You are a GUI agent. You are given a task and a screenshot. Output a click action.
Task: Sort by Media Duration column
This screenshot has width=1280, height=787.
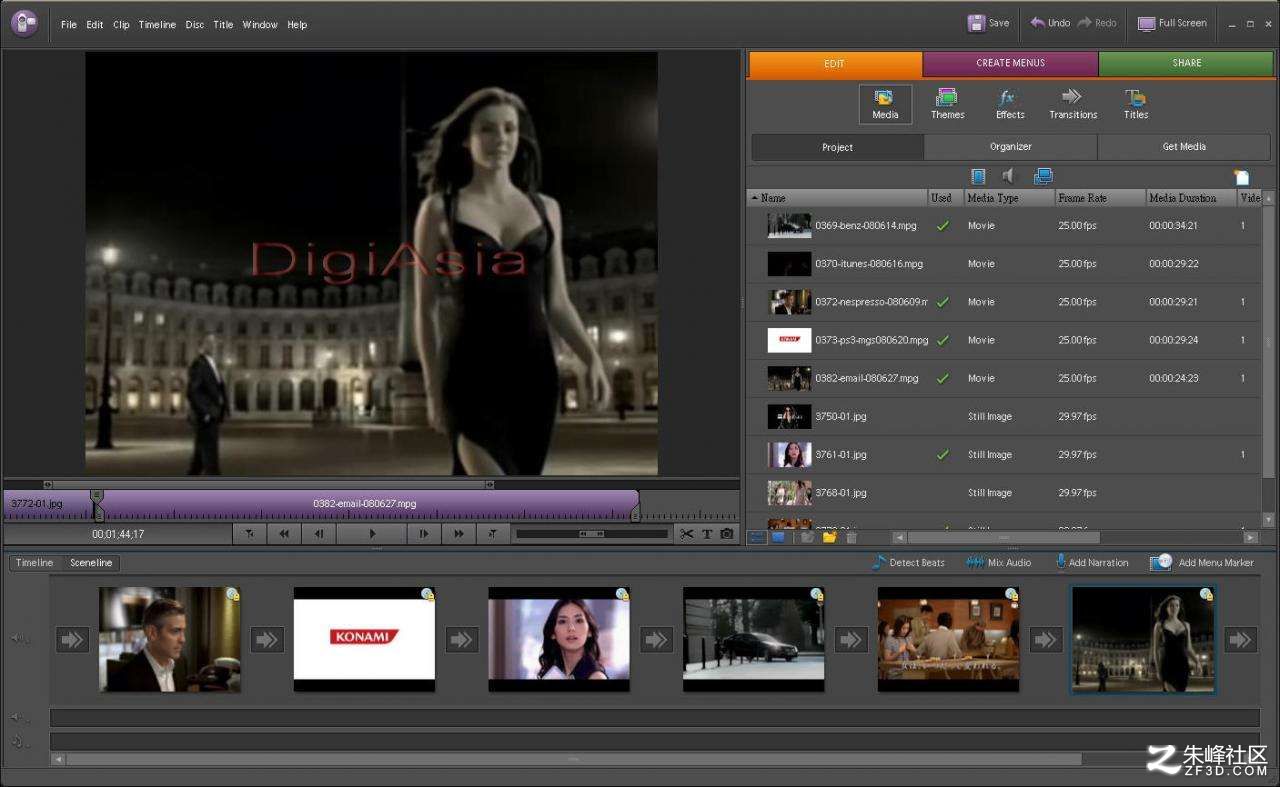tap(1190, 198)
